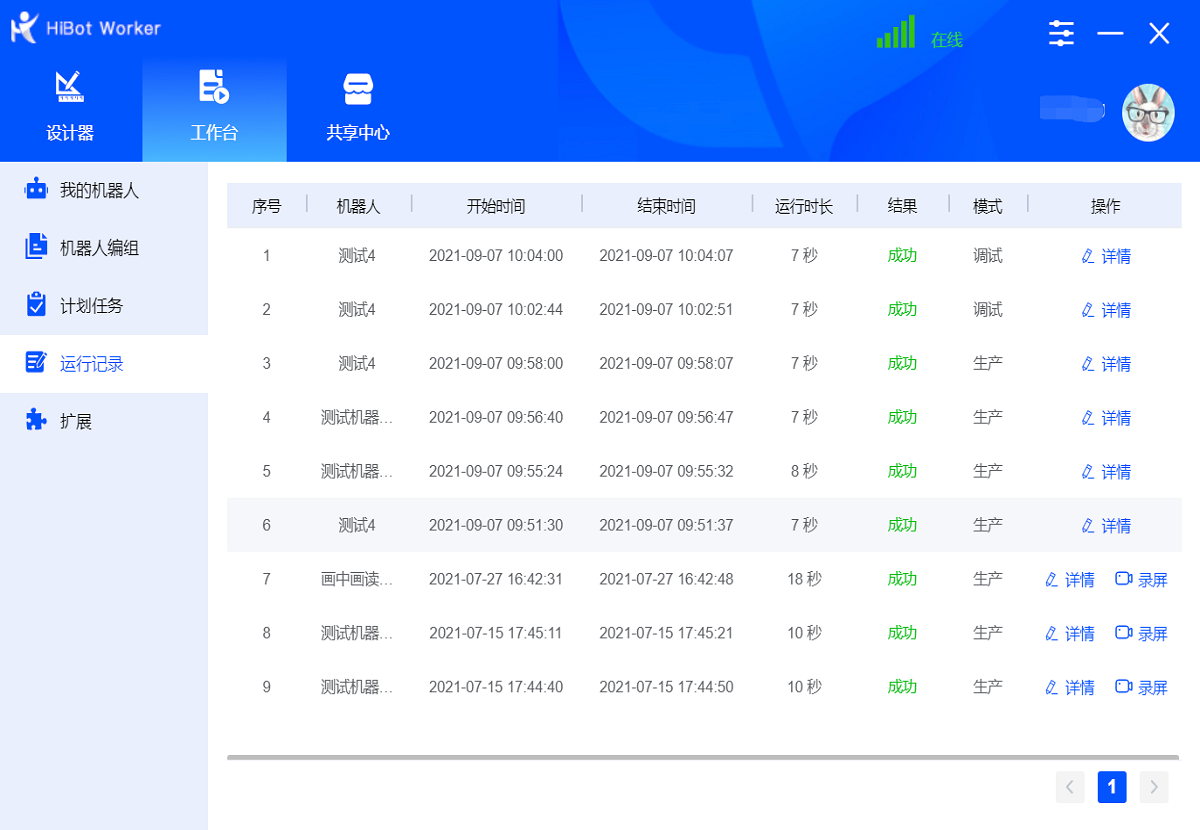Image resolution: width=1200 pixels, height=830 pixels.
Task: Click the rabbit user avatar
Action: tap(1147, 112)
